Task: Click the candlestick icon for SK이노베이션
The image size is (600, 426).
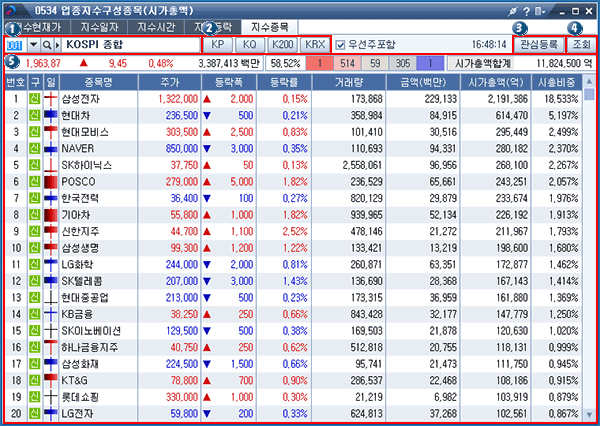Action: coord(51,331)
